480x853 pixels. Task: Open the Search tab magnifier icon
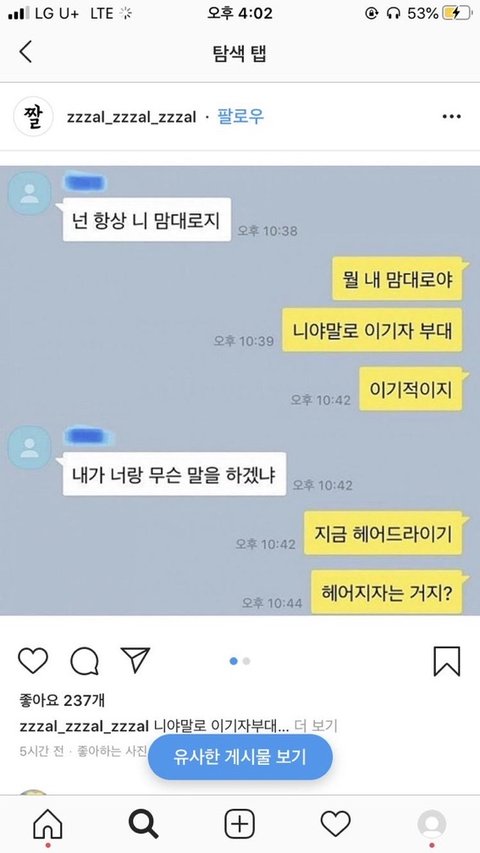click(x=144, y=824)
